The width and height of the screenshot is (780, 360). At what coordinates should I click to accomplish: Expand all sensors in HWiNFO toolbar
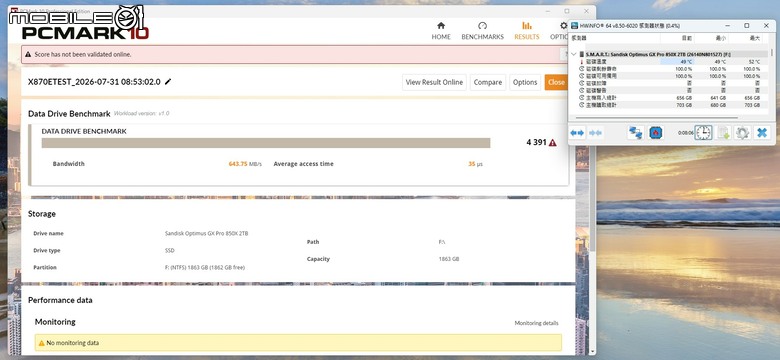(x=577, y=133)
